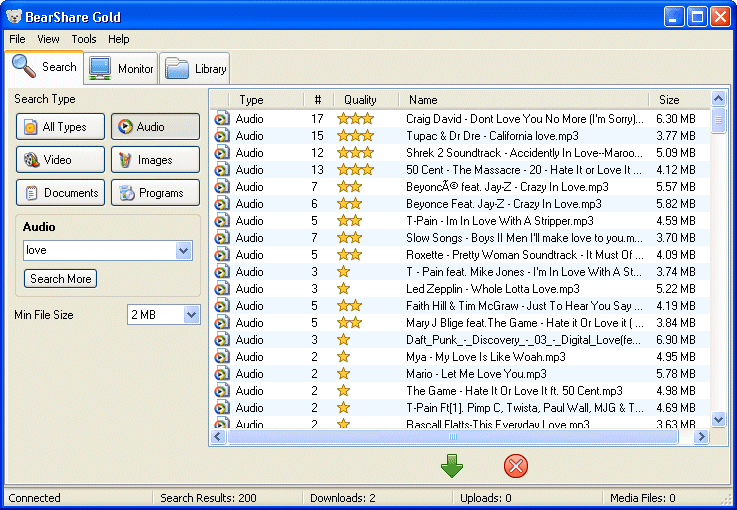The height and width of the screenshot is (510, 737).
Task: Click the Search More button
Action: point(61,278)
